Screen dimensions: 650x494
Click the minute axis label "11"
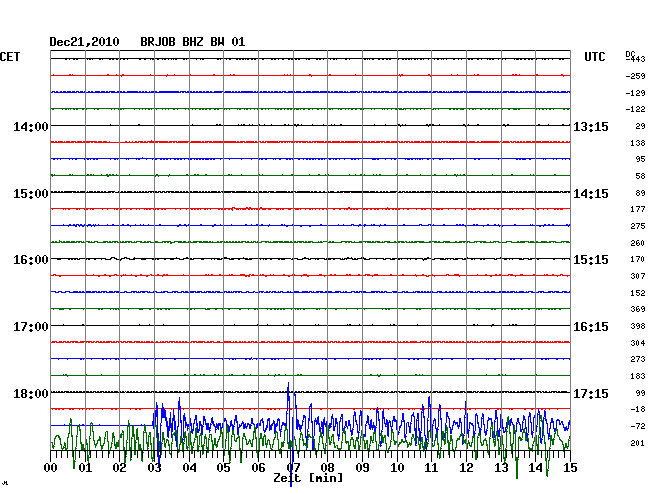point(431,468)
